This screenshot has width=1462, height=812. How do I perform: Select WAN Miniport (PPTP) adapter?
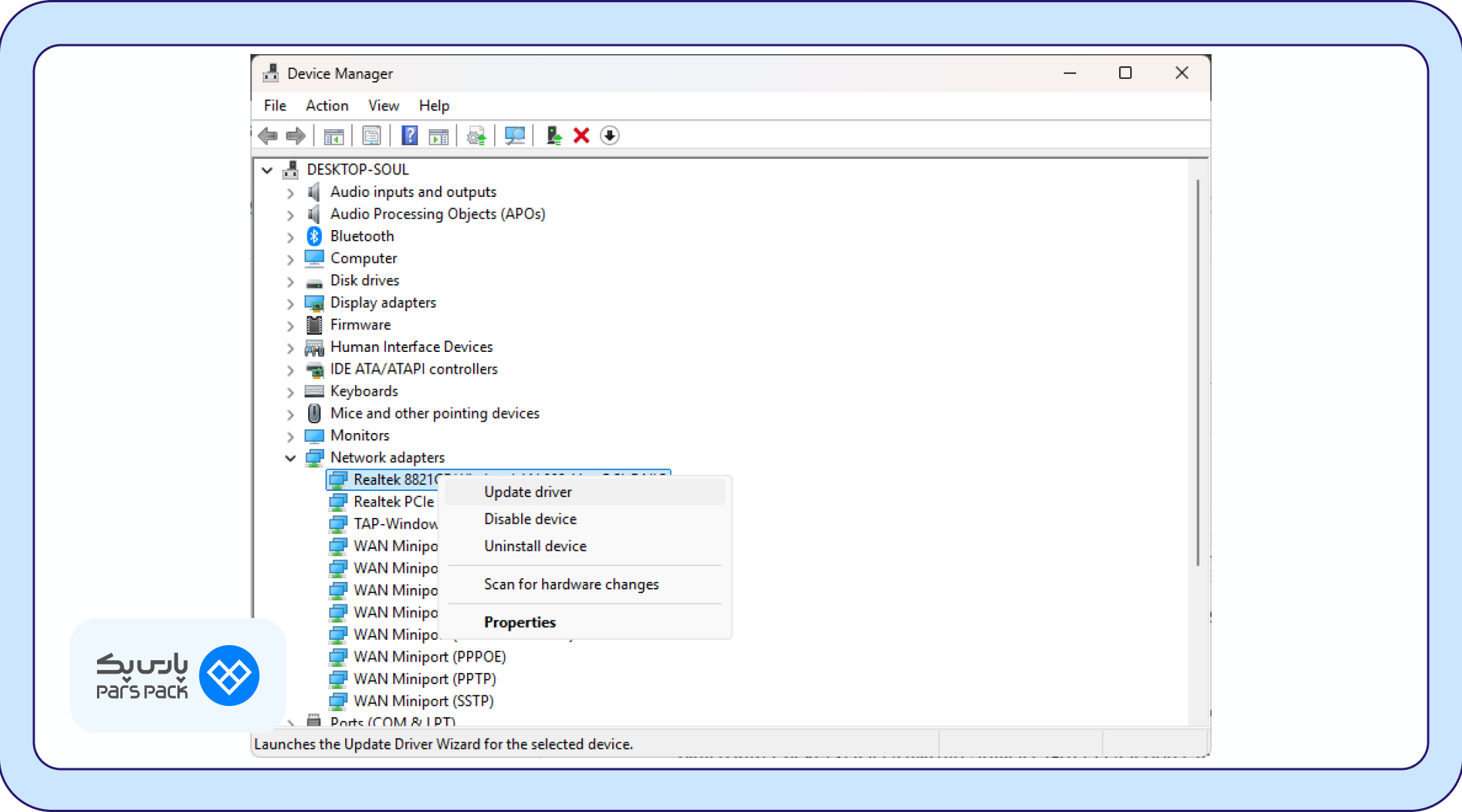click(424, 679)
